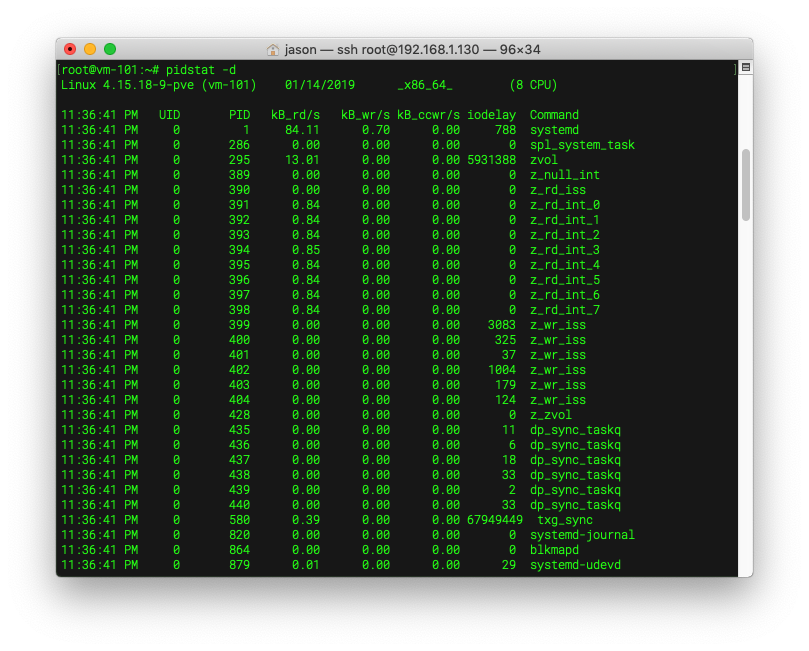The width and height of the screenshot is (809, 651).
Task: Select the kernel text 'Linux 4.15.18-9-pve'
Action: pyautogui.click(x=127, y=85)
